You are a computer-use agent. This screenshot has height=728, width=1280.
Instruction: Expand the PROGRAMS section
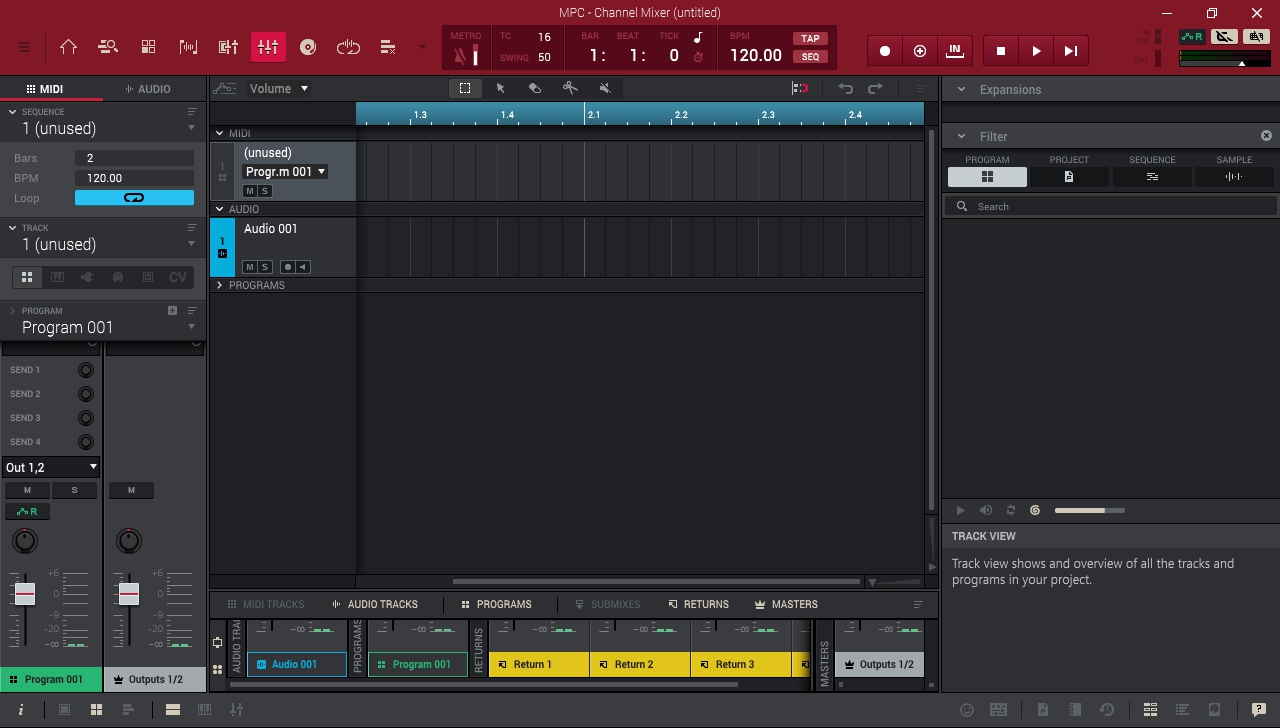point(220,285)
